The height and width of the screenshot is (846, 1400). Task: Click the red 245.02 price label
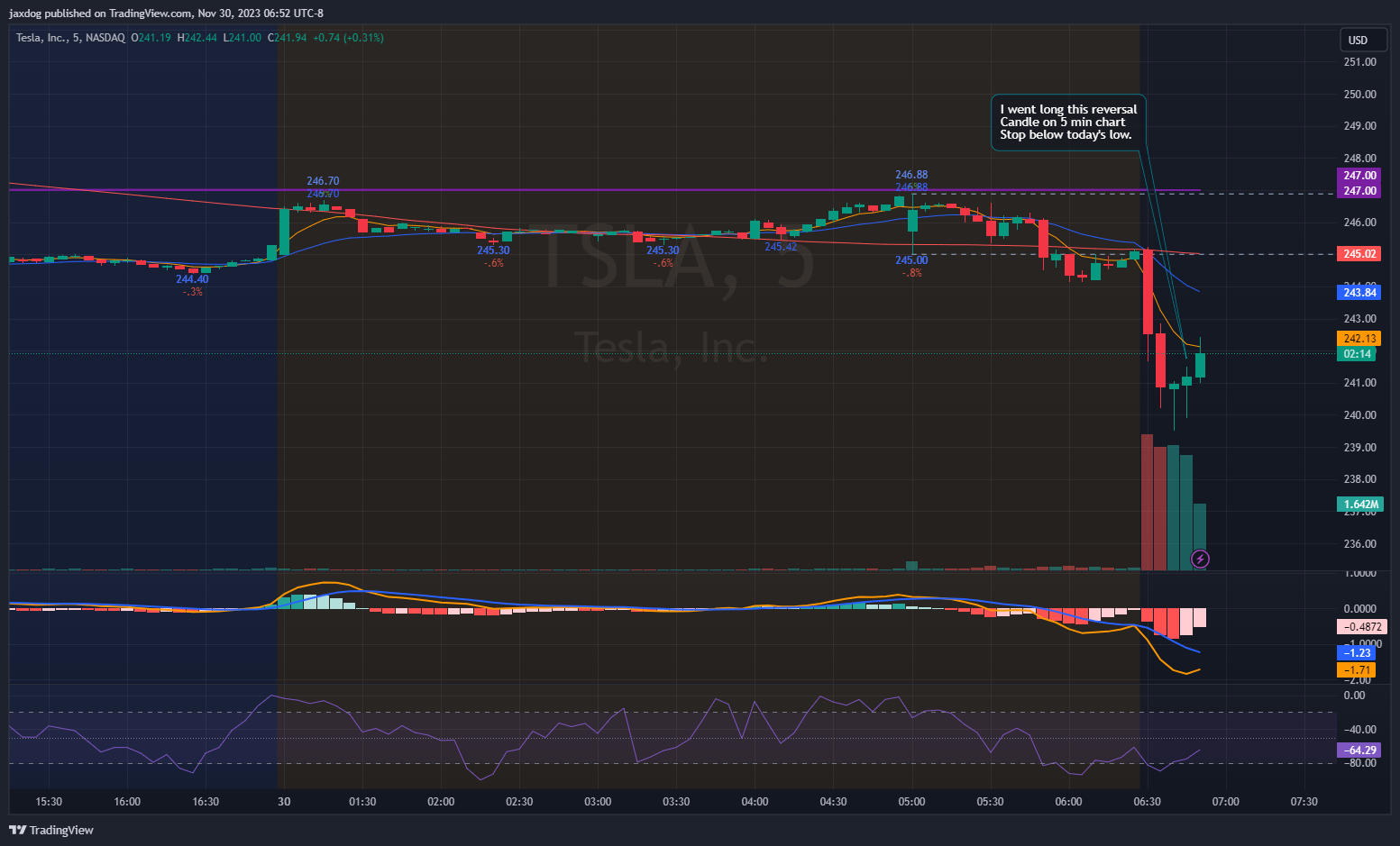pos(1359,254)
